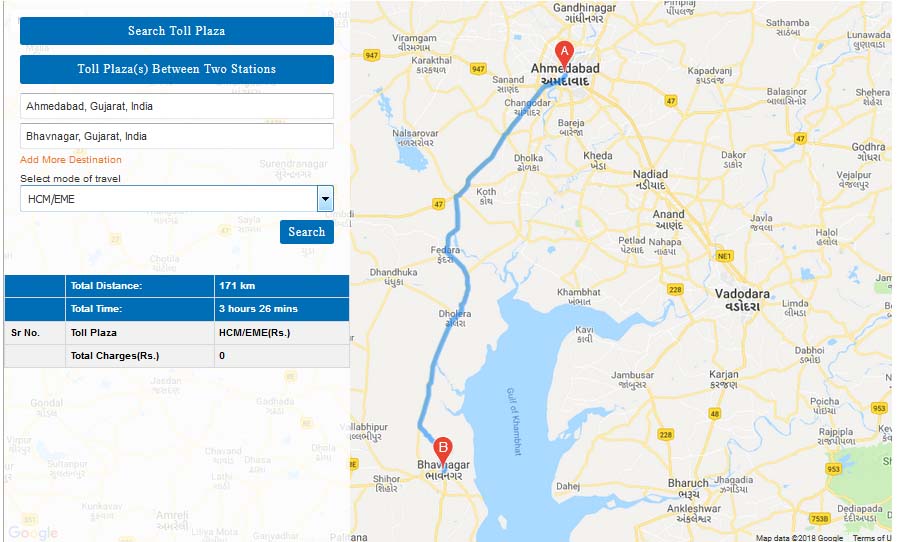Click highway 947 shield near Viramgam
The width and height of the screenshot is (902, 542).
click(372, 55)
